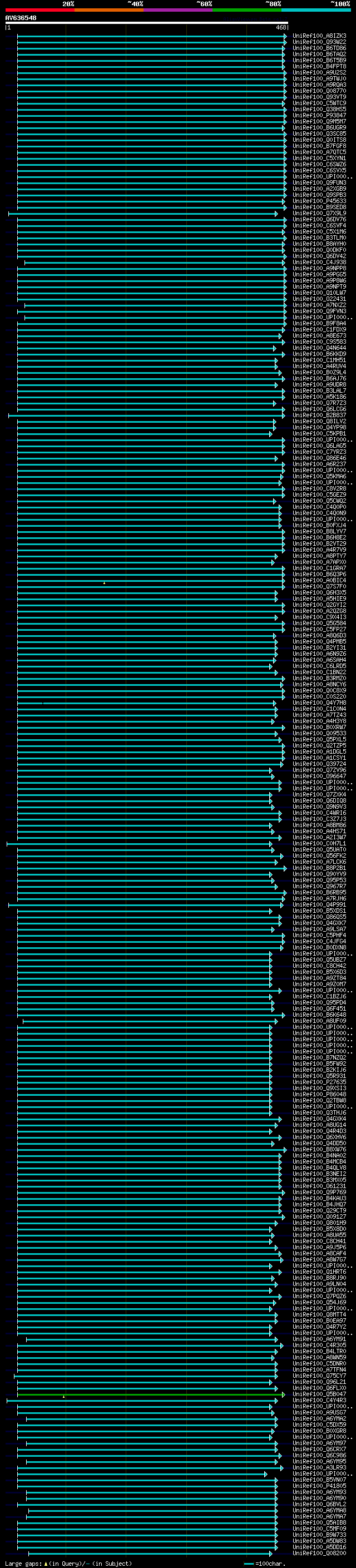Select hit UniRef100_P27635
The height and width of the screenshot is (1568, 356).
point(319,1082)
